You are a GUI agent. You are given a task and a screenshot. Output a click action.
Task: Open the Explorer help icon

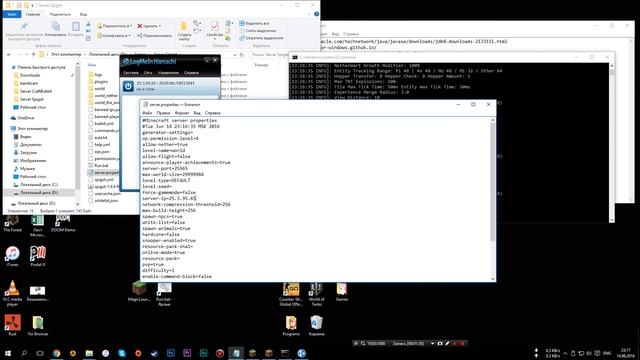pos(316,14)
